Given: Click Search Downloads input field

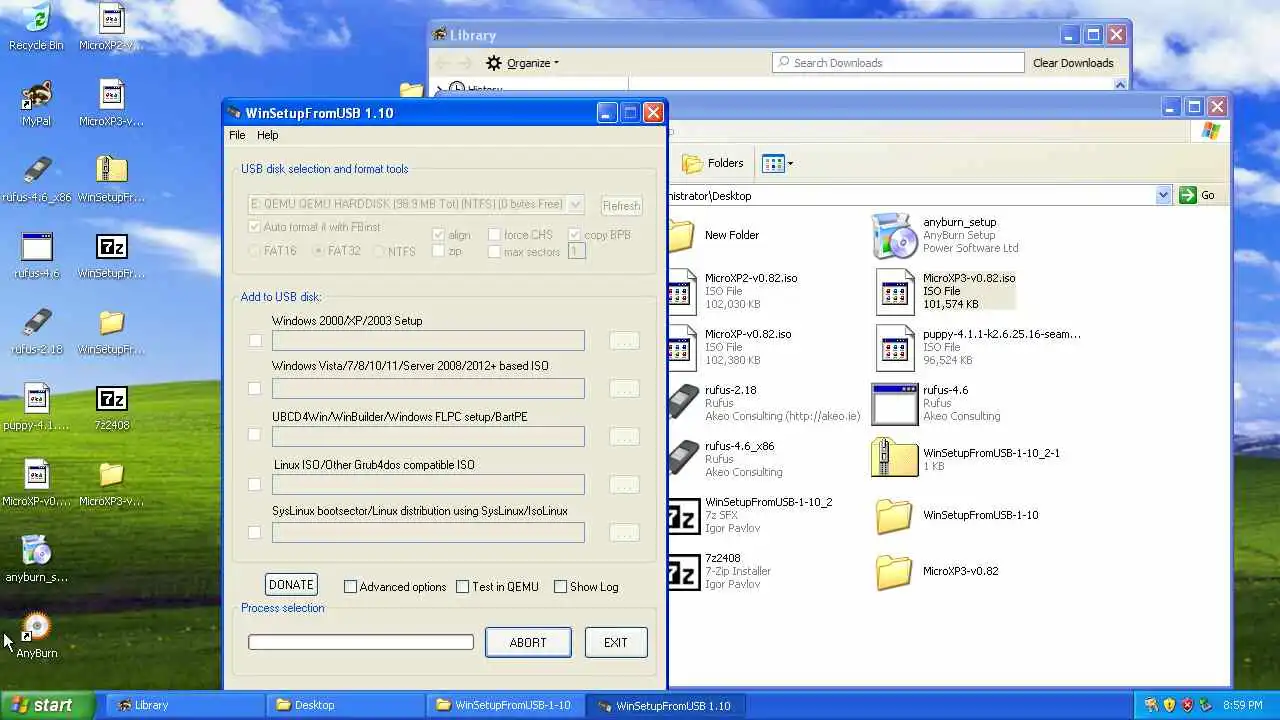Looking at the screenshot, I should (898, 62).
